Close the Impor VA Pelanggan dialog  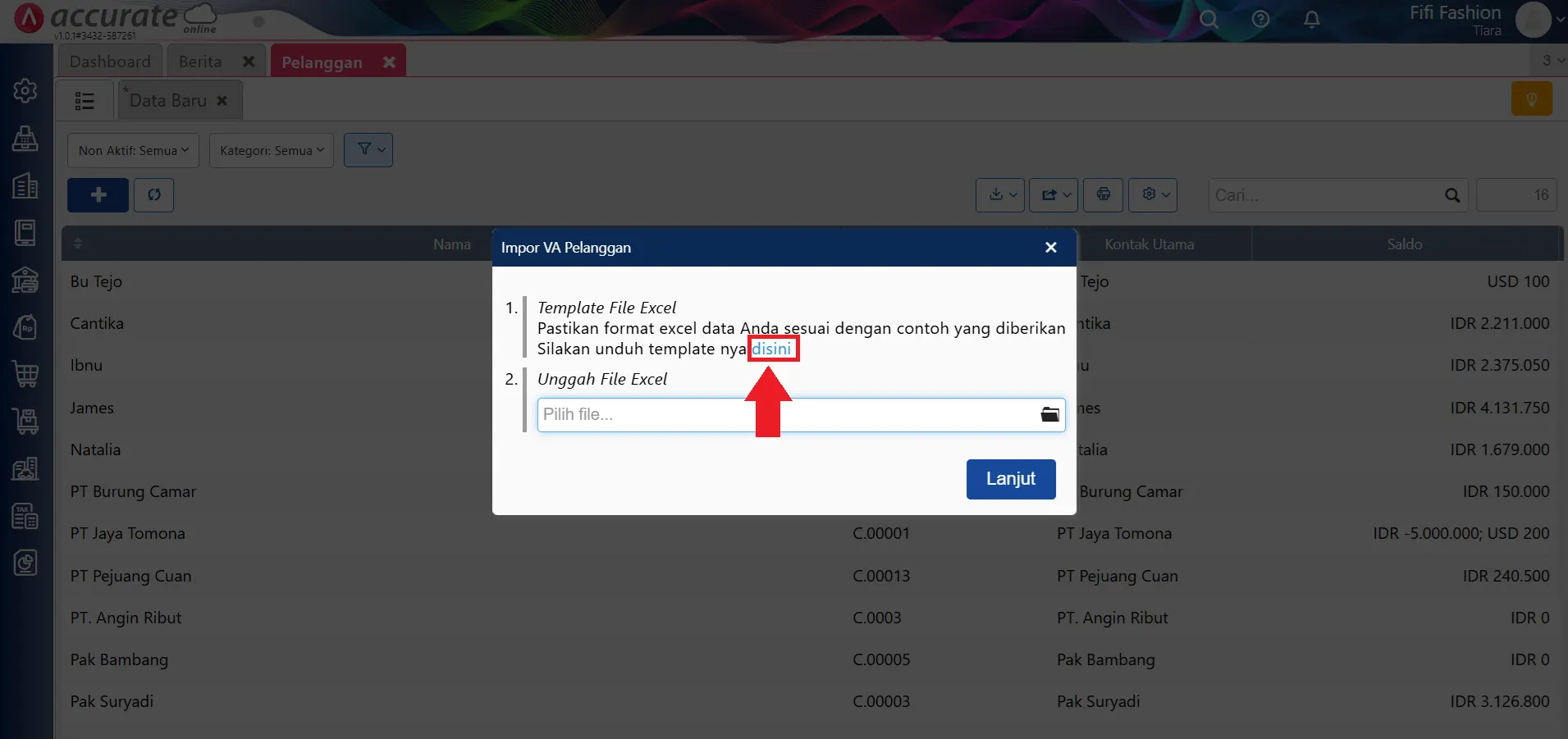(1050, 248)
